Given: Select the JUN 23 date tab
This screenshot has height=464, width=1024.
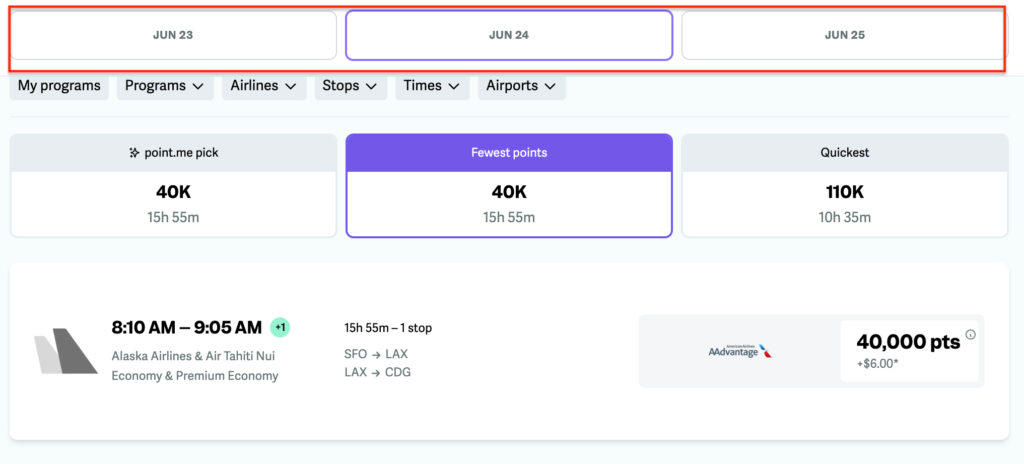Looking at the screenshot, I should click(x=173, y=35).
